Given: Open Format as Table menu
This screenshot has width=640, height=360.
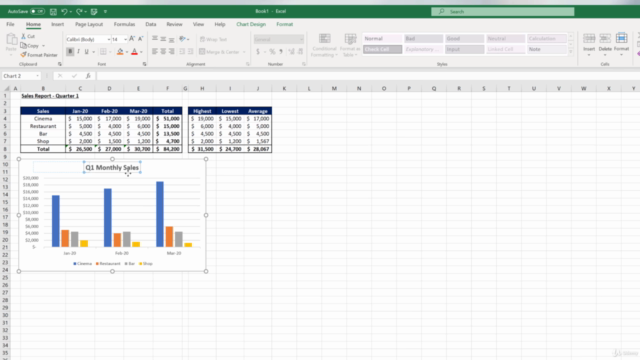Looking at the screenshot, I should pos(350,45).
